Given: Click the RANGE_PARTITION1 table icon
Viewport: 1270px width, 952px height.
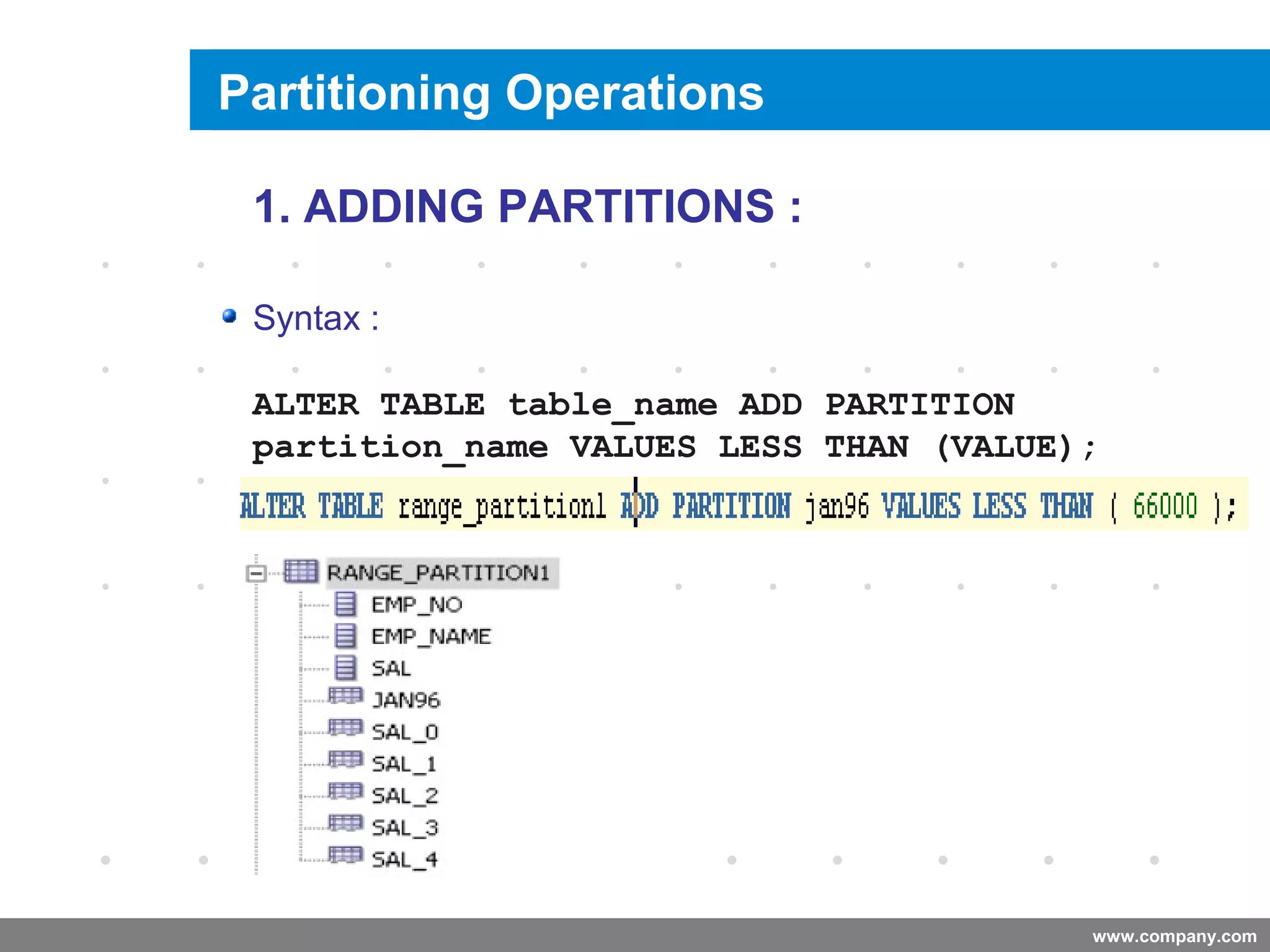Looking at the screenshot, I should (x=301, y=571).
